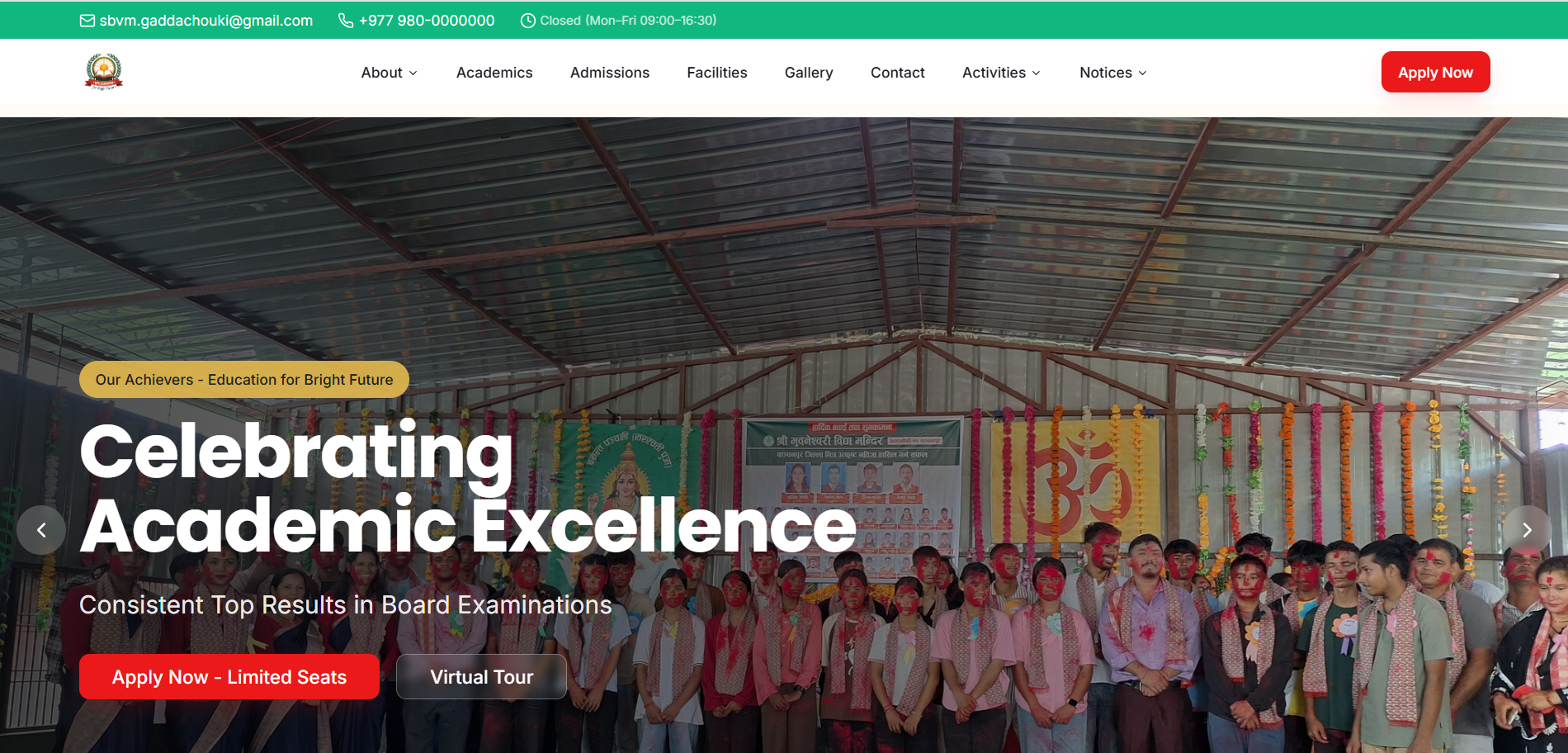Open the Gallery page

[x=809, y=73]
